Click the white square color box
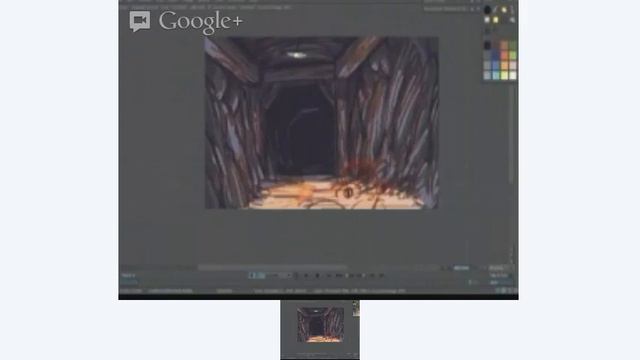 (x=487, y=20)
